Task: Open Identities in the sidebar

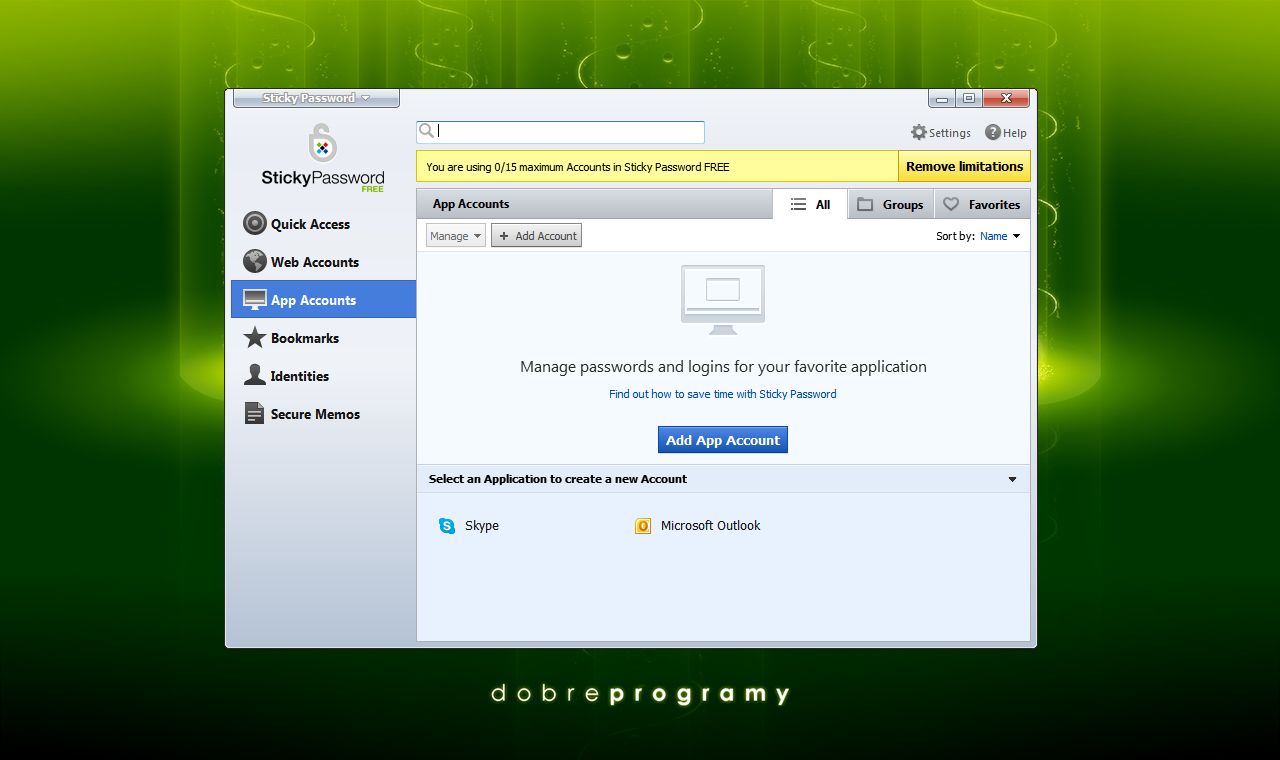Action: click(x=323, y=376)
